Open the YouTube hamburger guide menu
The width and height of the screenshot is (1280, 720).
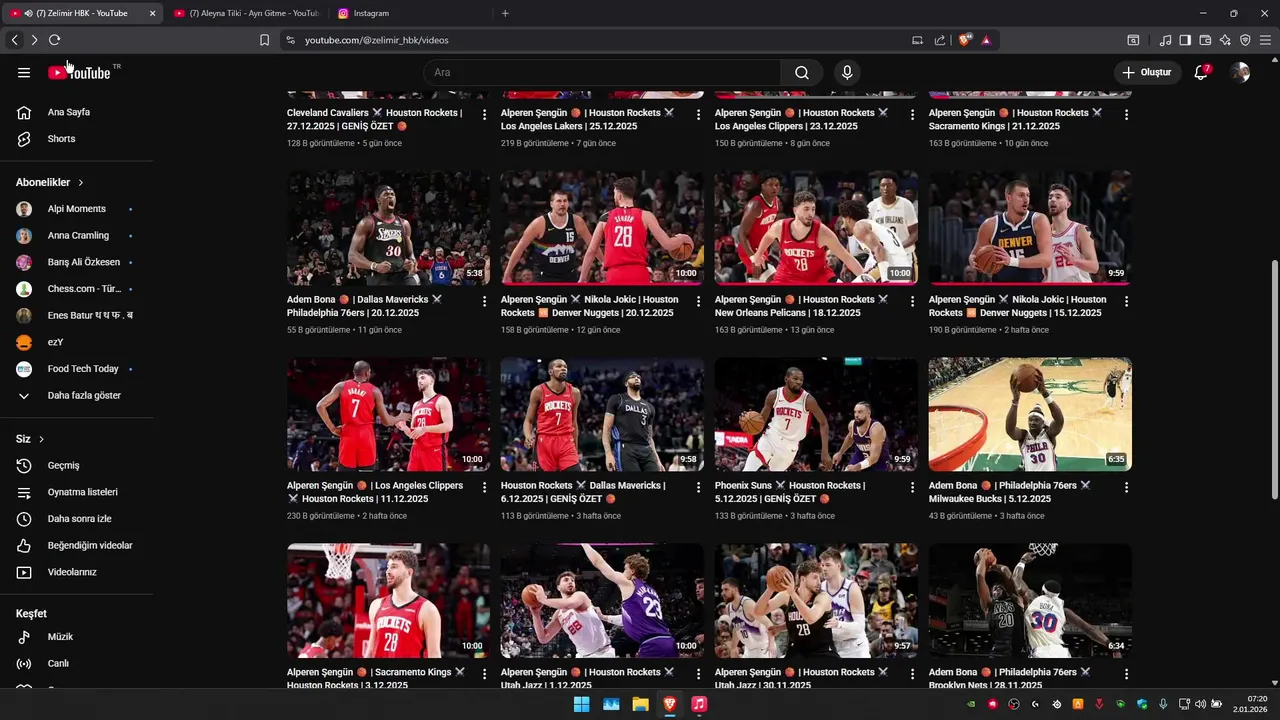(x=24, y=72)
